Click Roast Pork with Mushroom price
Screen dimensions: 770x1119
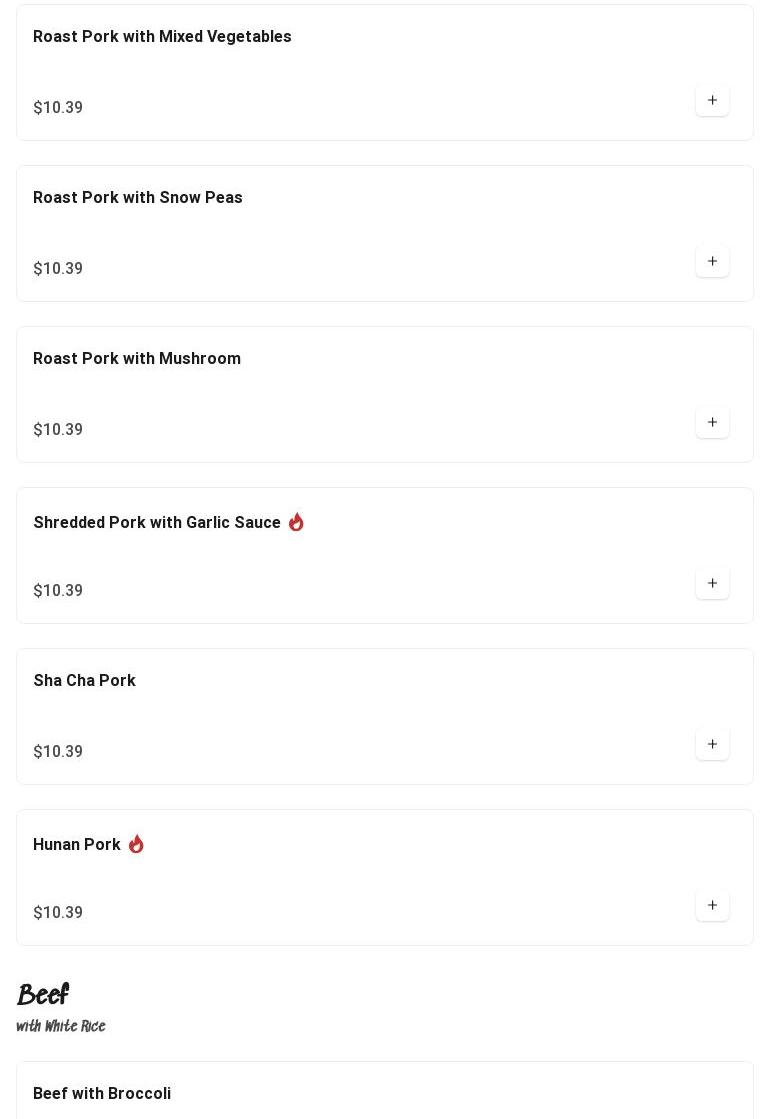pos(58,430)
